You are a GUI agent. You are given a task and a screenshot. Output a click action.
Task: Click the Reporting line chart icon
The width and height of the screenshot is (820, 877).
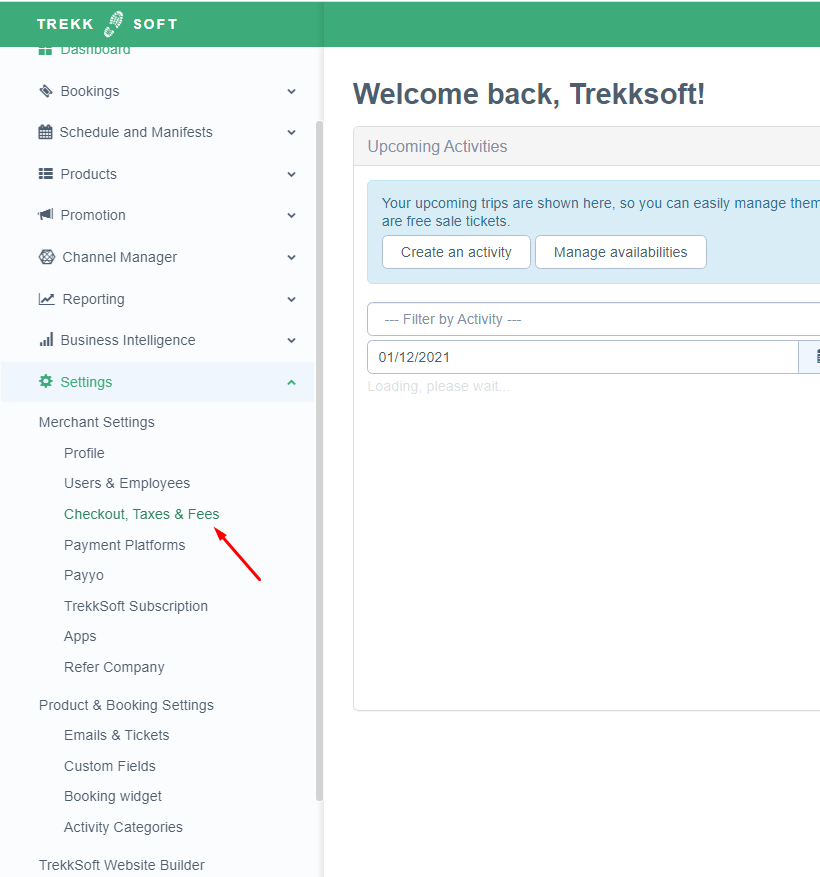[x=46, y=299]
